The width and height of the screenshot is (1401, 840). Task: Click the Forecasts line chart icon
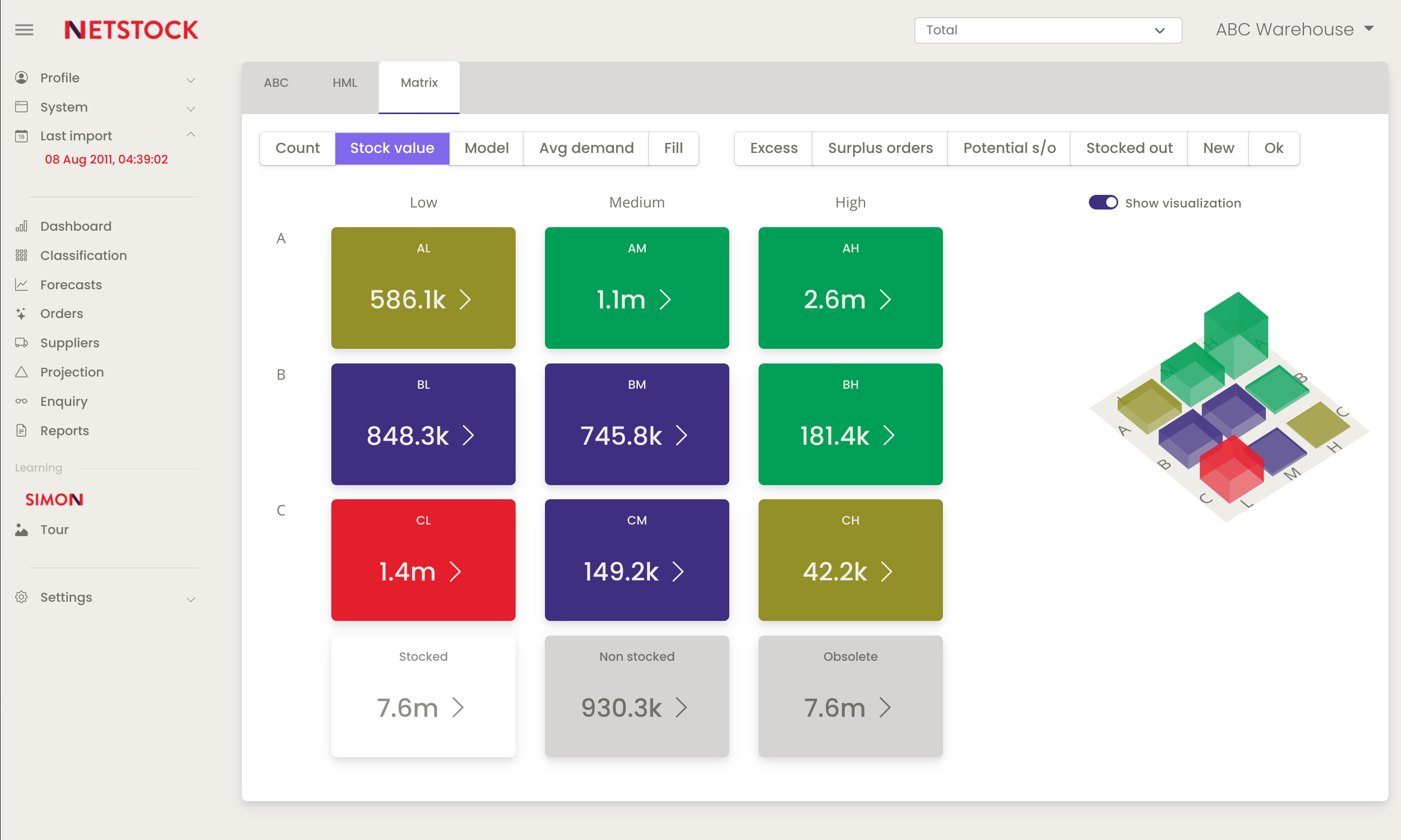22,285
